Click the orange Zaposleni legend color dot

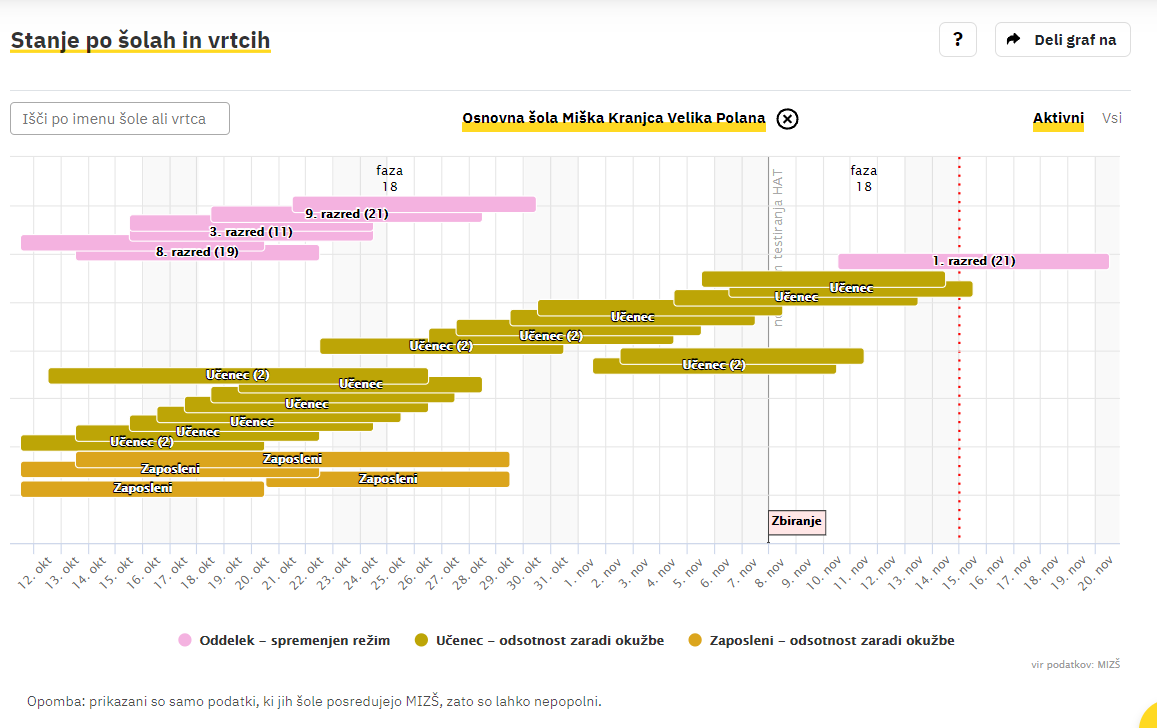click(x=695, y=640)
